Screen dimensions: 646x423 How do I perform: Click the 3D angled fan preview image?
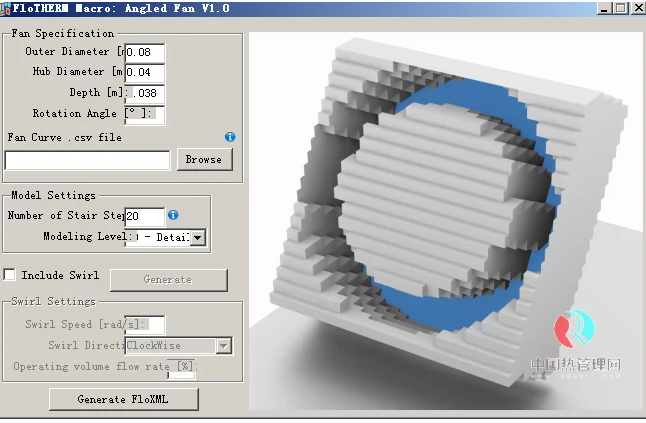point(445,220)
